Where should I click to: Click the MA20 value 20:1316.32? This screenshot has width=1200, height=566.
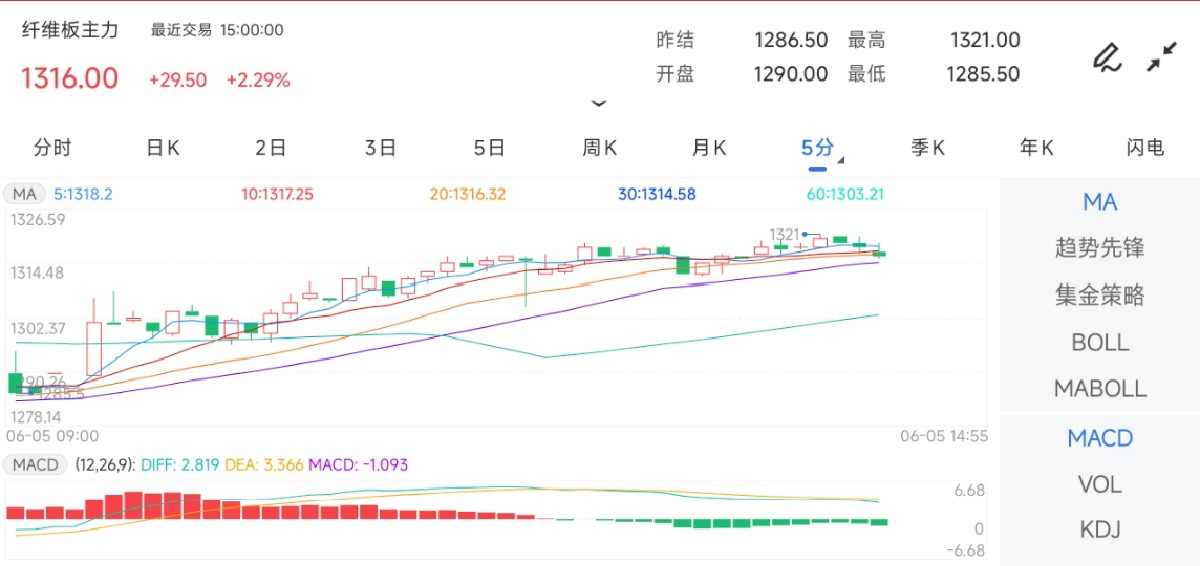[468, 194]
